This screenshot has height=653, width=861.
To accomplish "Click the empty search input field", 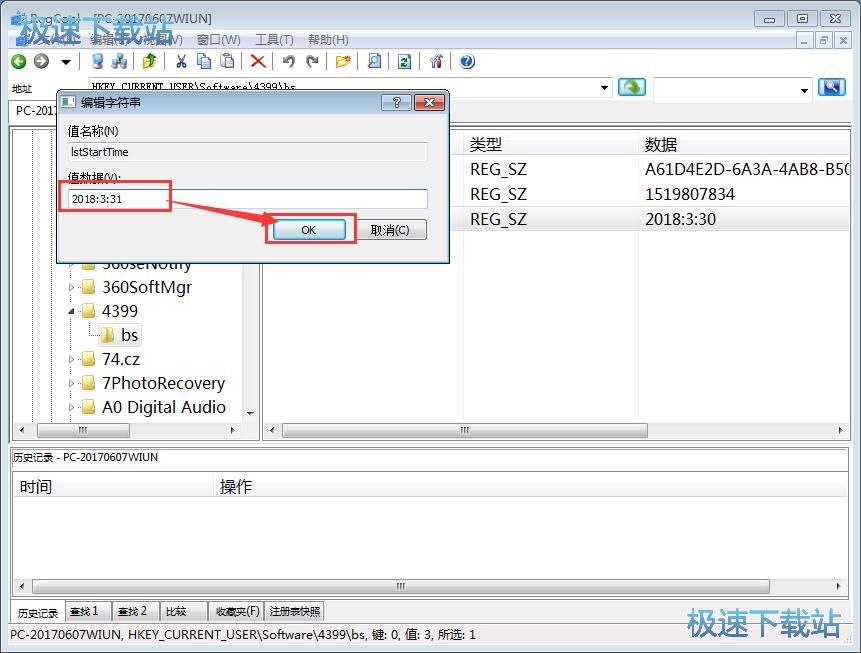I will point(725,90).
